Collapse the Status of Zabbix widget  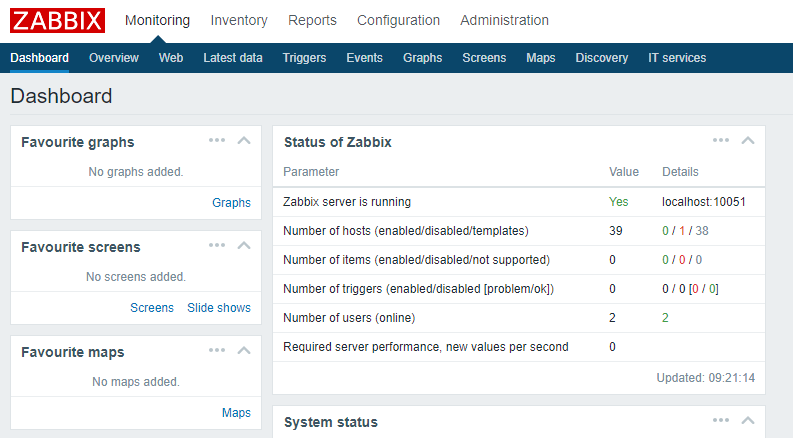pyautogui.click(x=748, y=141)
